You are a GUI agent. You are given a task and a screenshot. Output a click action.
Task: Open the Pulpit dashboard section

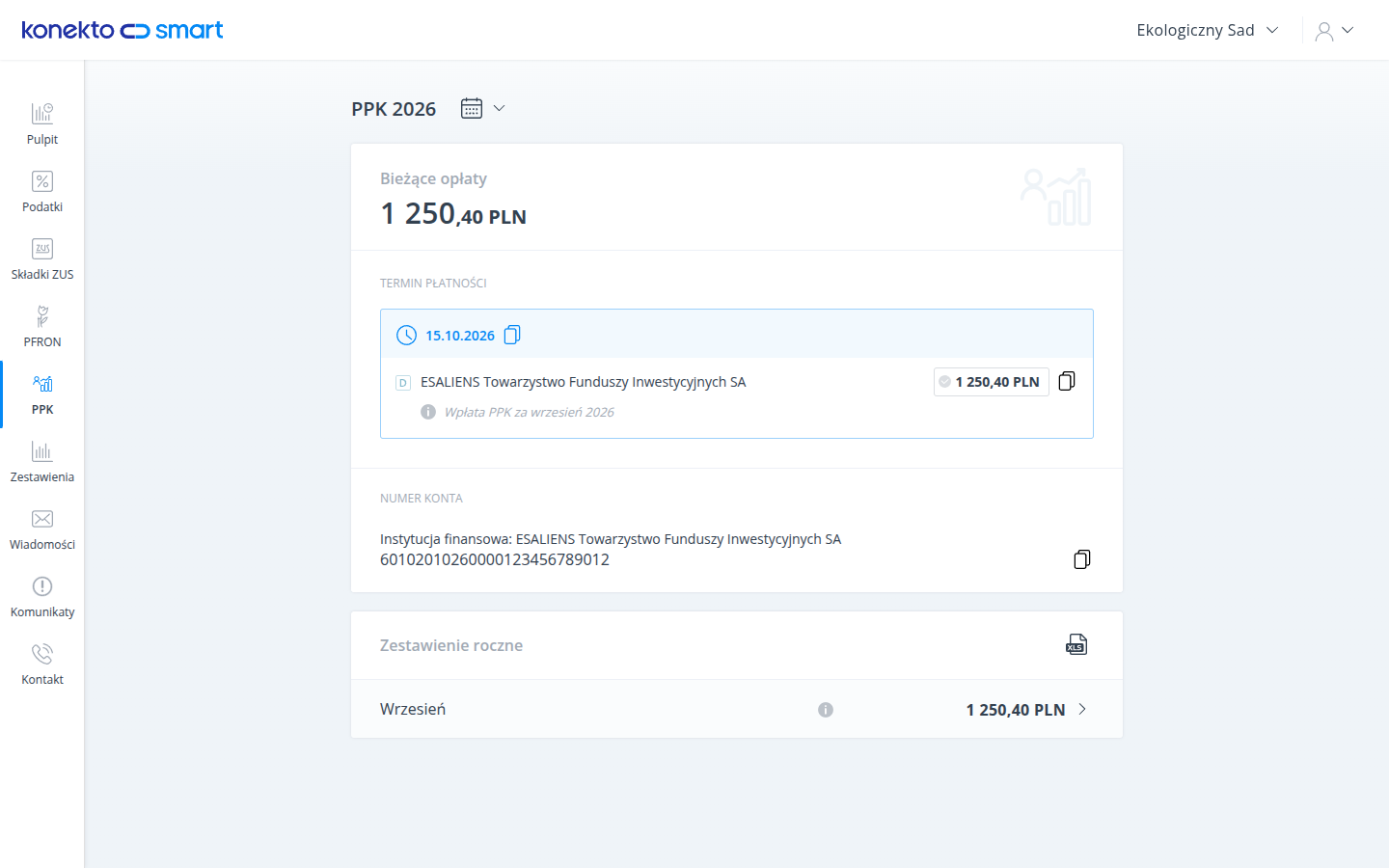42,124
